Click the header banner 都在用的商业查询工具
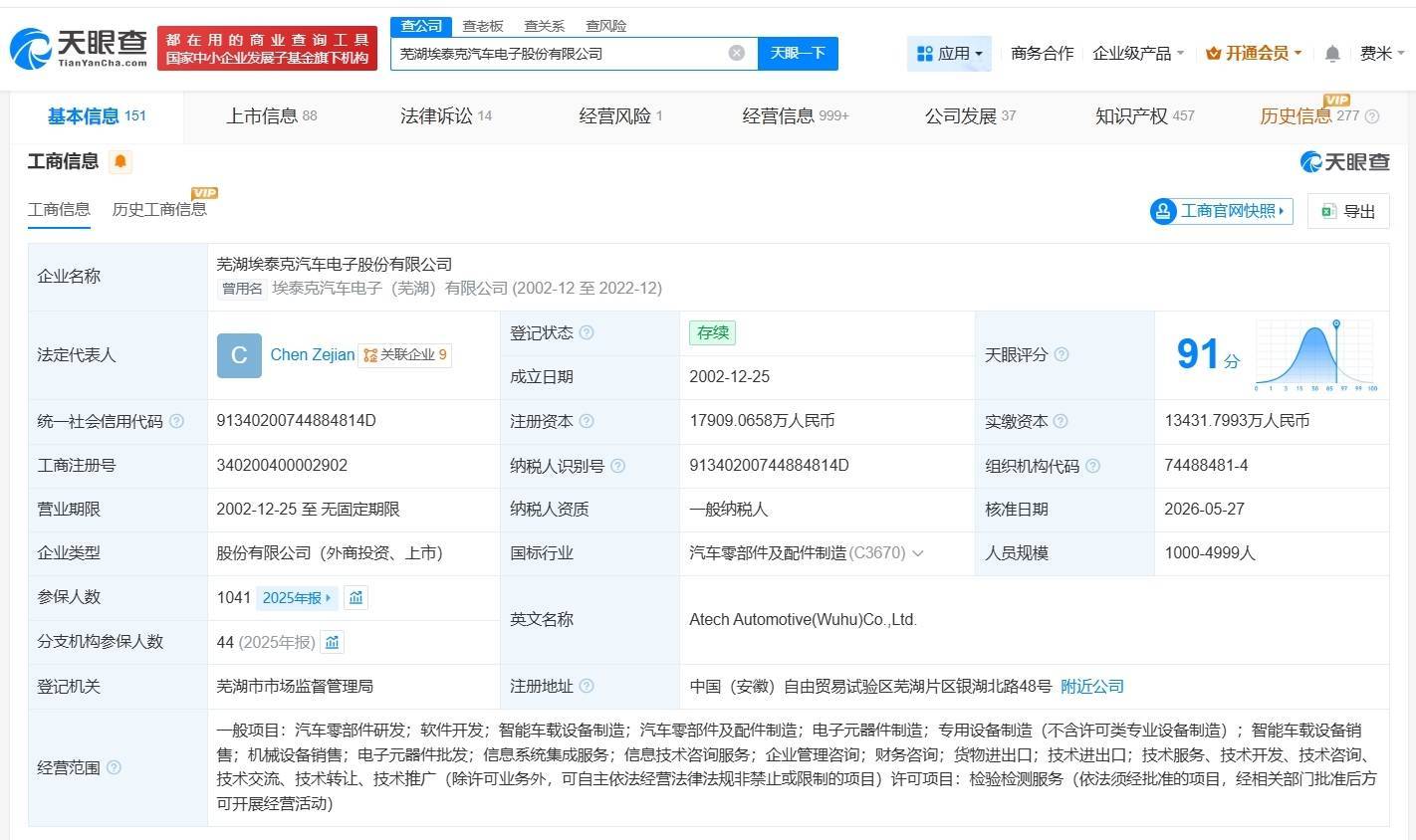 (x=267, y=48)
